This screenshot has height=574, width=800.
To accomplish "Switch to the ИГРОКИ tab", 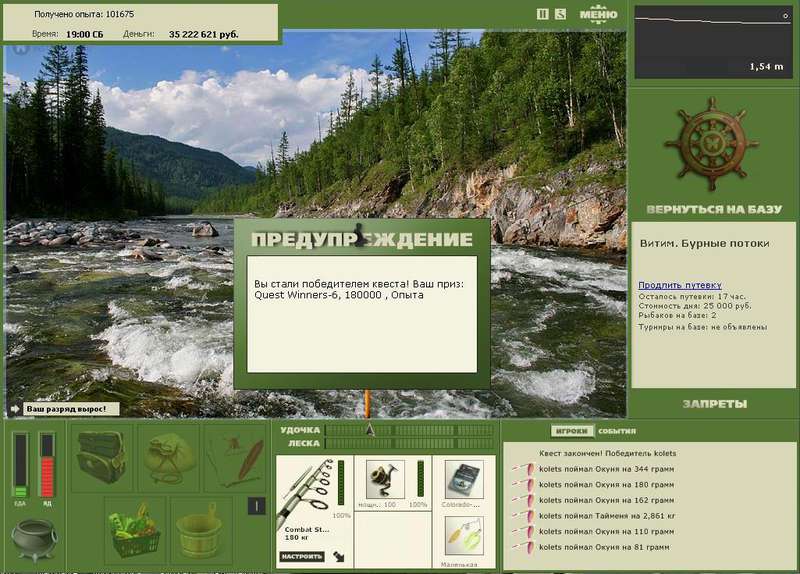I will tap(572, 431).
